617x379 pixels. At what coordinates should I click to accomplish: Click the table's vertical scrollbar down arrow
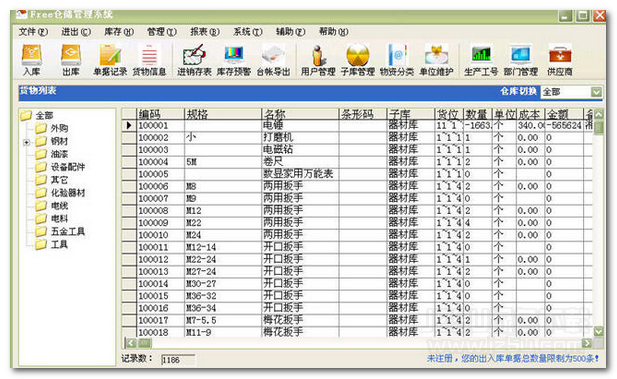coord(599,331)
